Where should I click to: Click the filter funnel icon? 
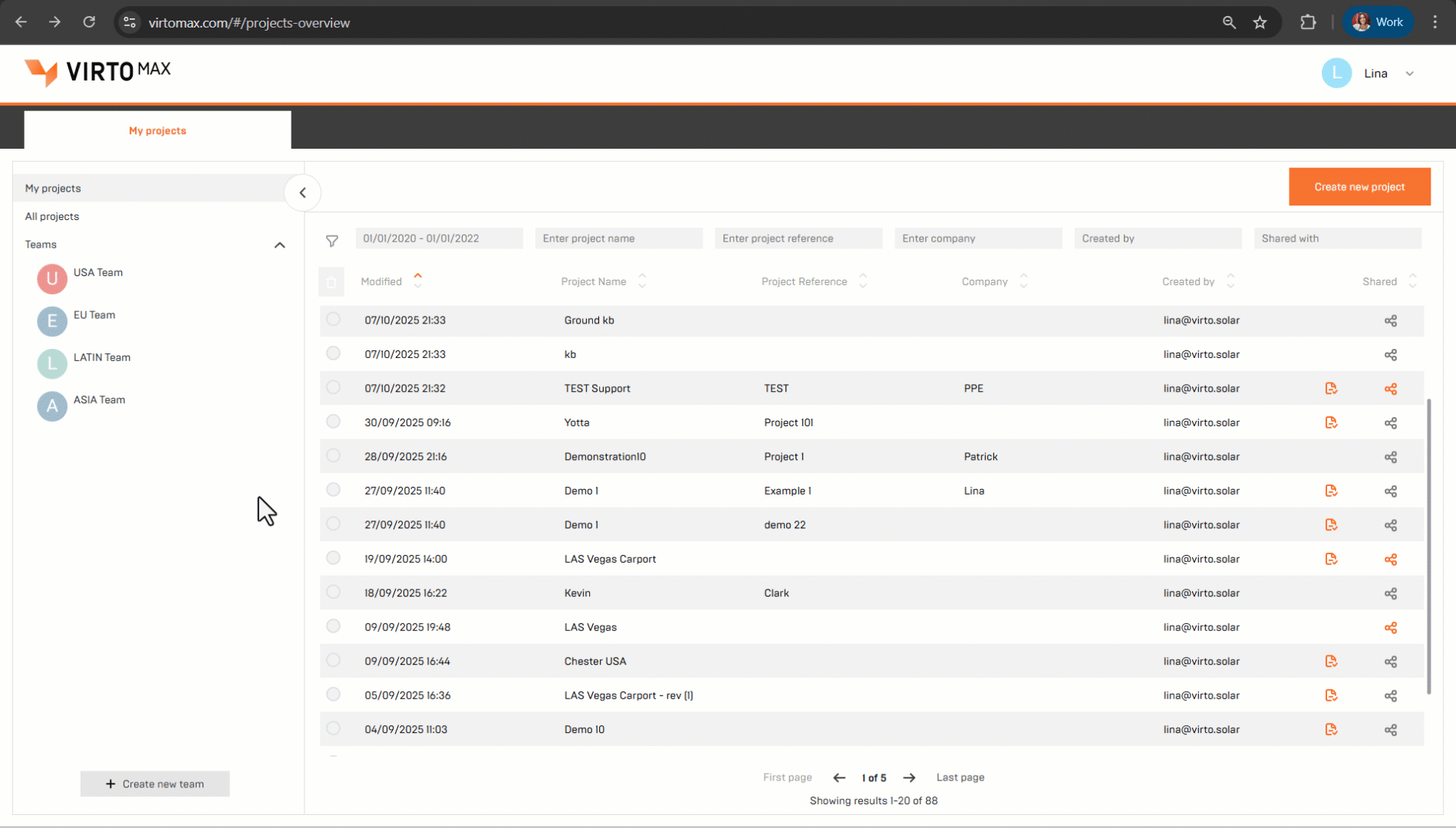(x=332, y=241)
